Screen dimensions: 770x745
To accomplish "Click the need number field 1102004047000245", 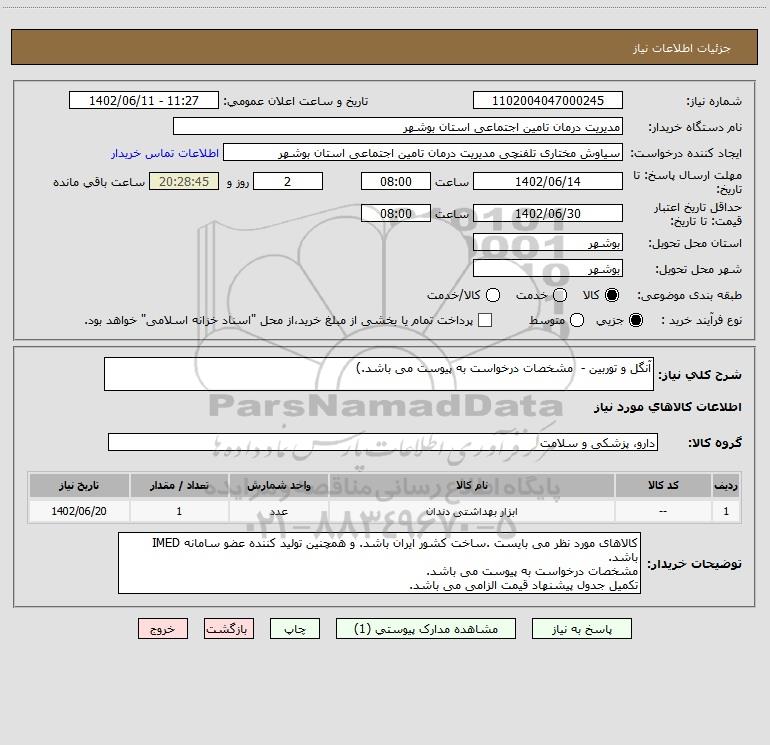I will click(548, 101).
